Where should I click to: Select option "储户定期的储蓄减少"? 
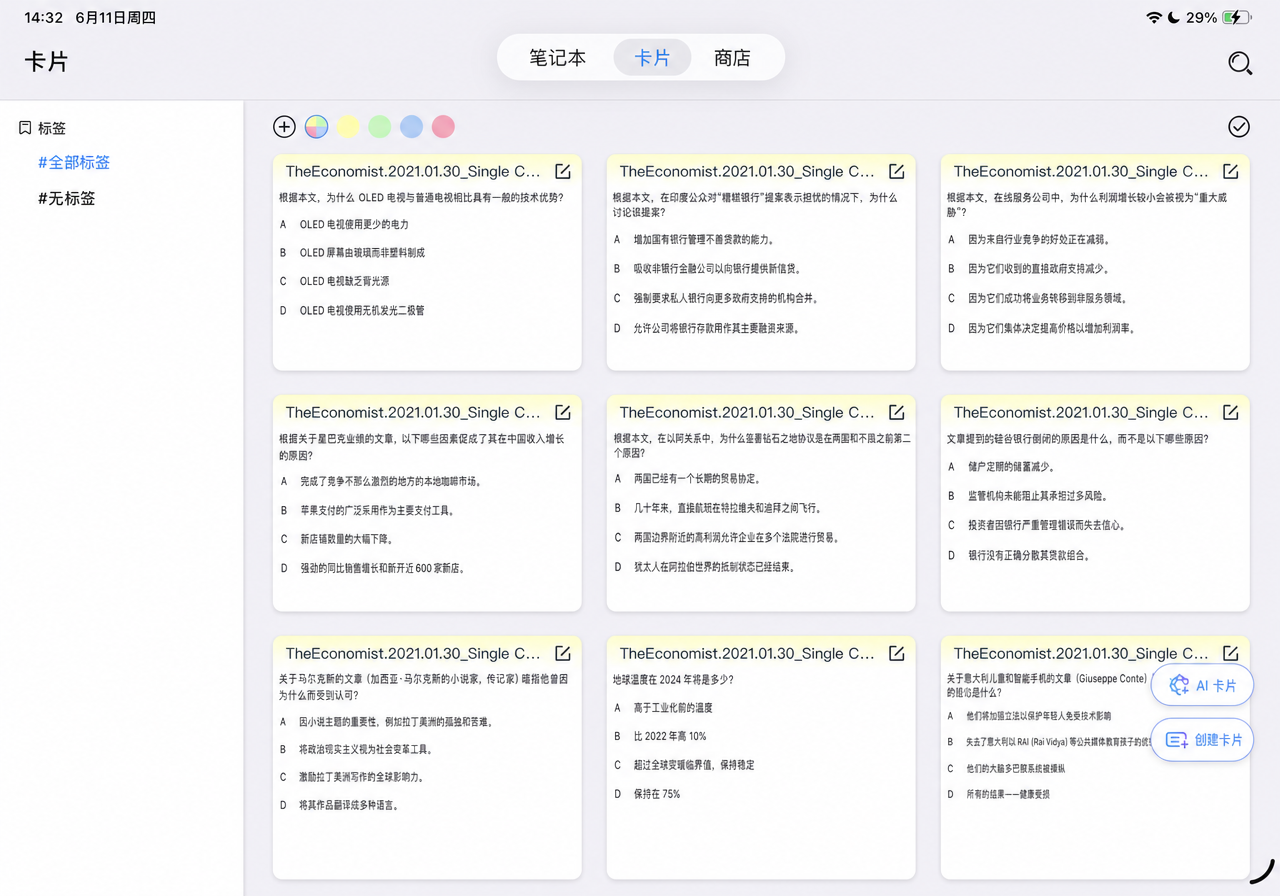(x=1011, y=466)
